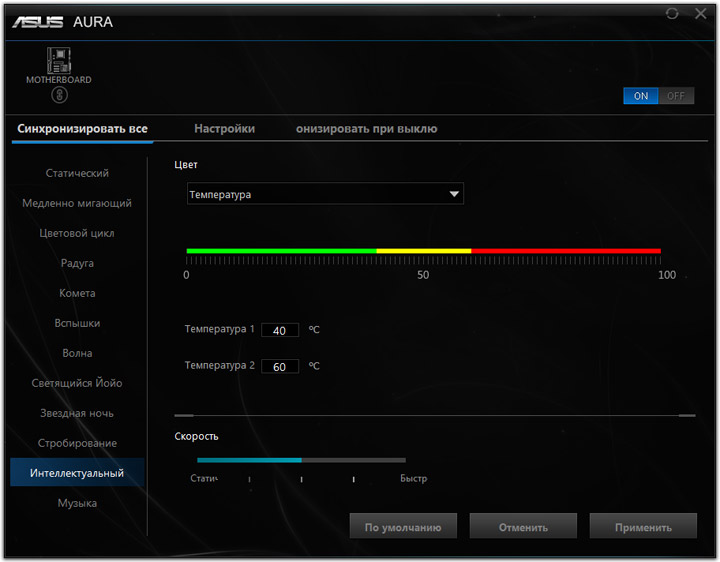Open the Синхронизировать все tab
The image size is (720, 562).
click(x=82, y=129)
